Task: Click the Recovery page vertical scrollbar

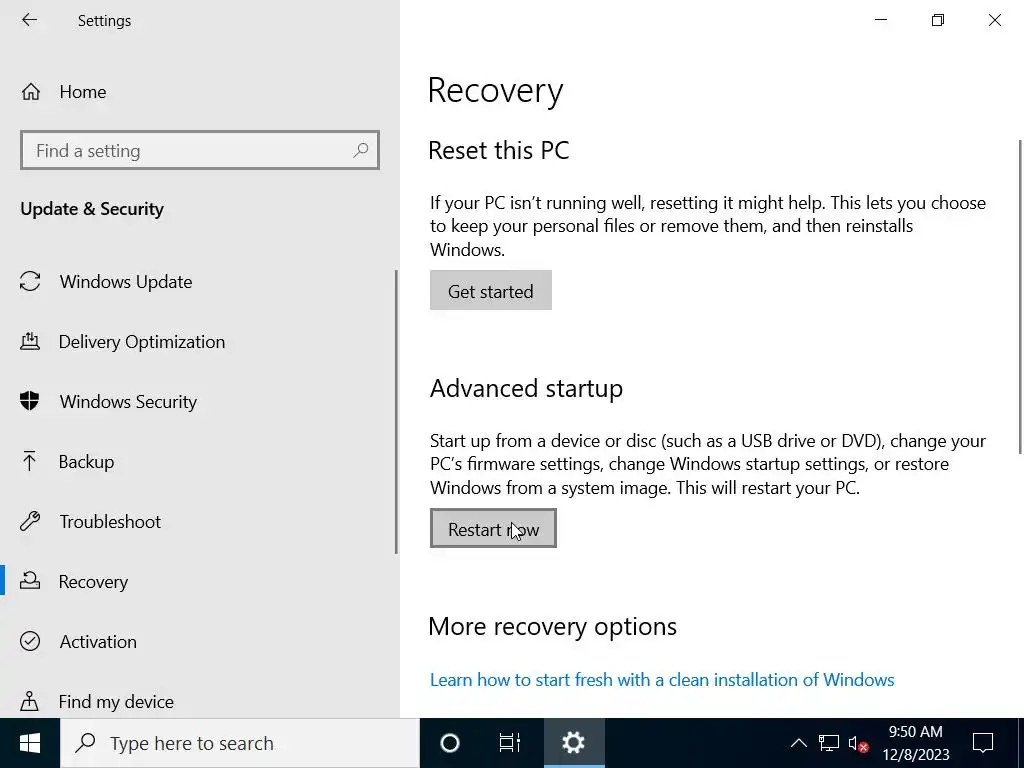Action: coord(1019,297)
